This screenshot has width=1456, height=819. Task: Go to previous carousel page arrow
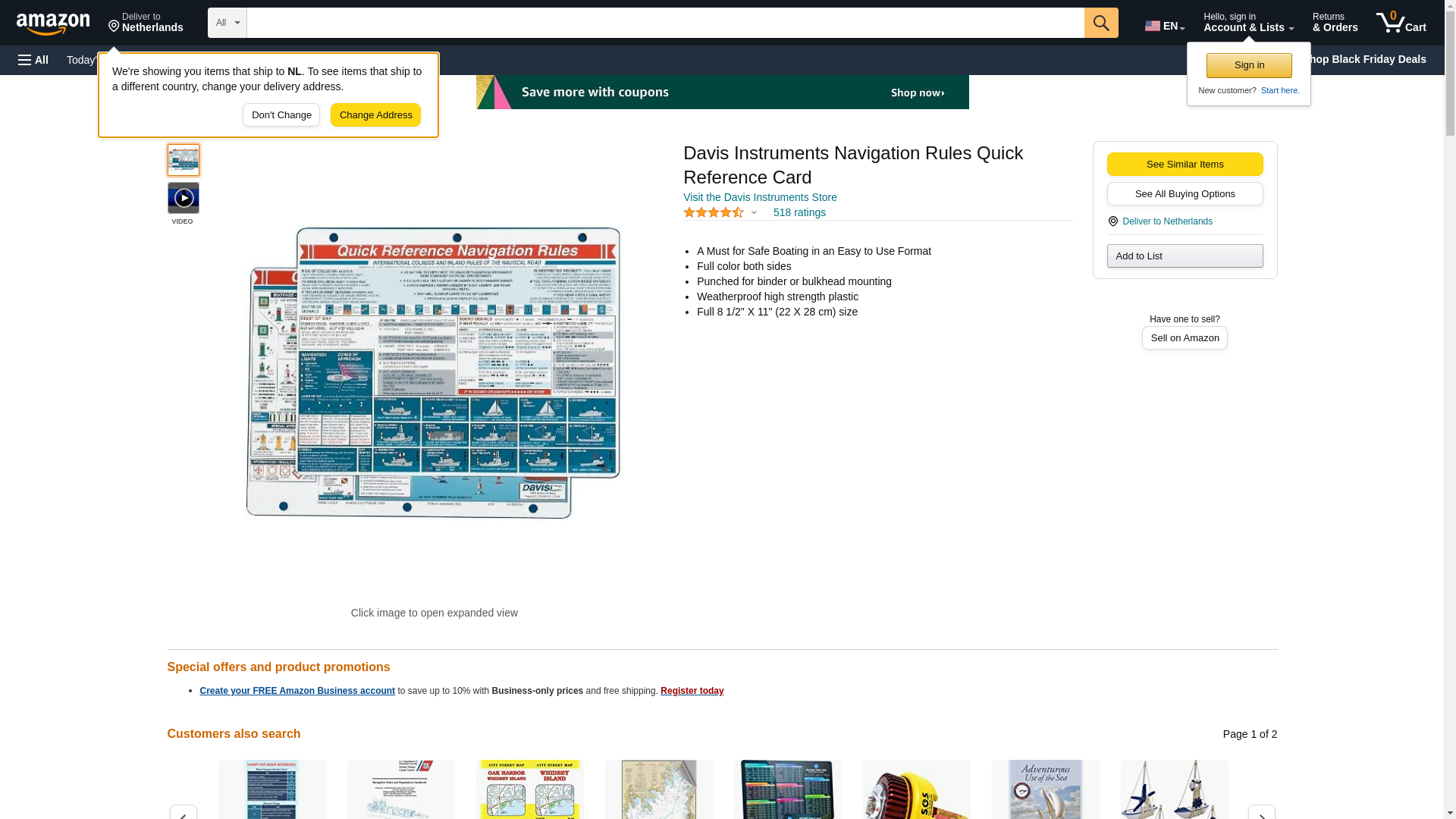coord(183,812)
